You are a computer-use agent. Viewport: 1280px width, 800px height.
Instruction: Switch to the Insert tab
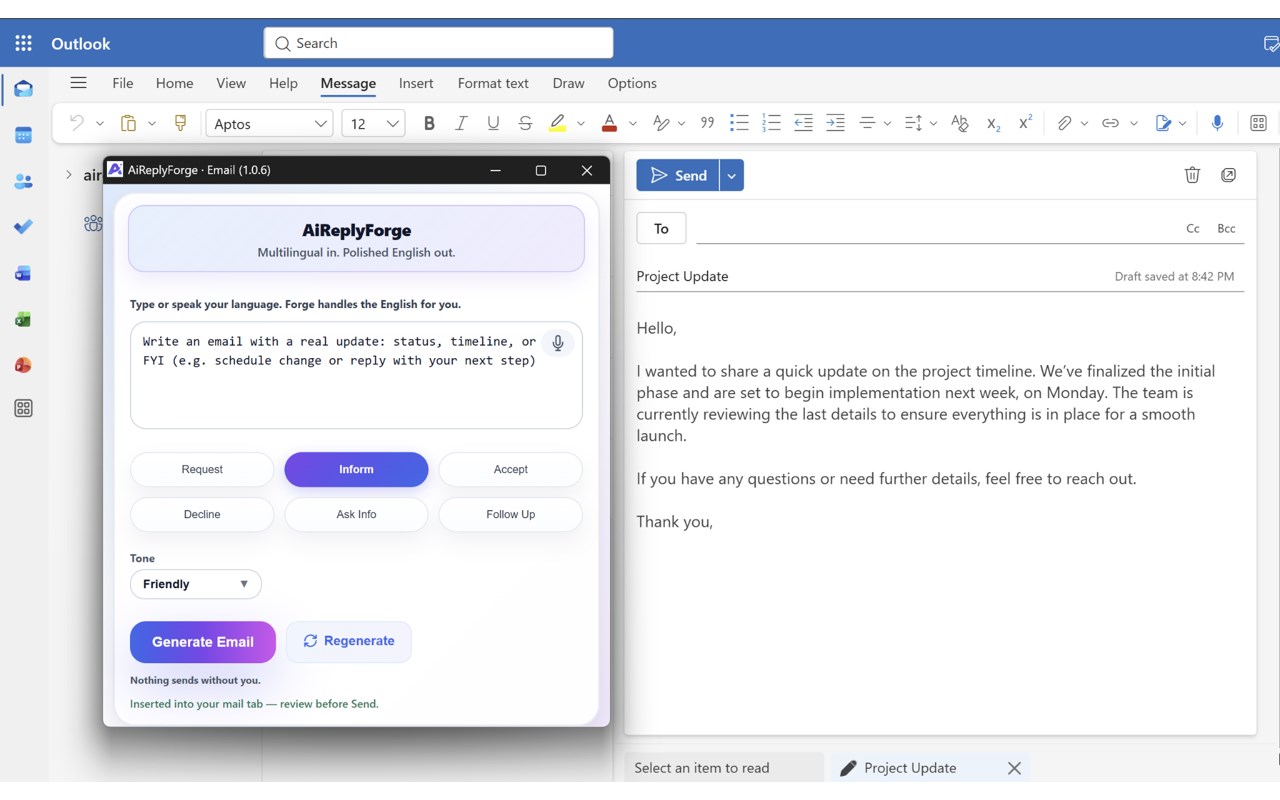click(x=416, y=83)
